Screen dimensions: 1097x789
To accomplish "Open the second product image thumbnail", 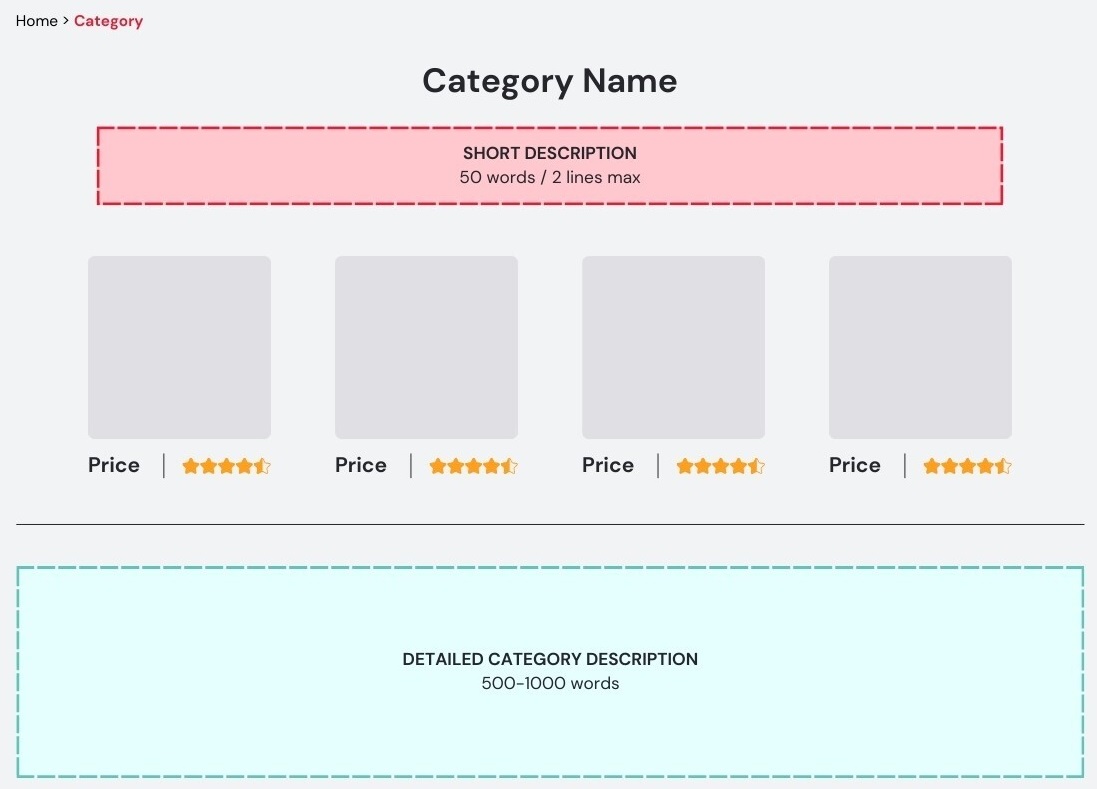I will pos(426,347).
